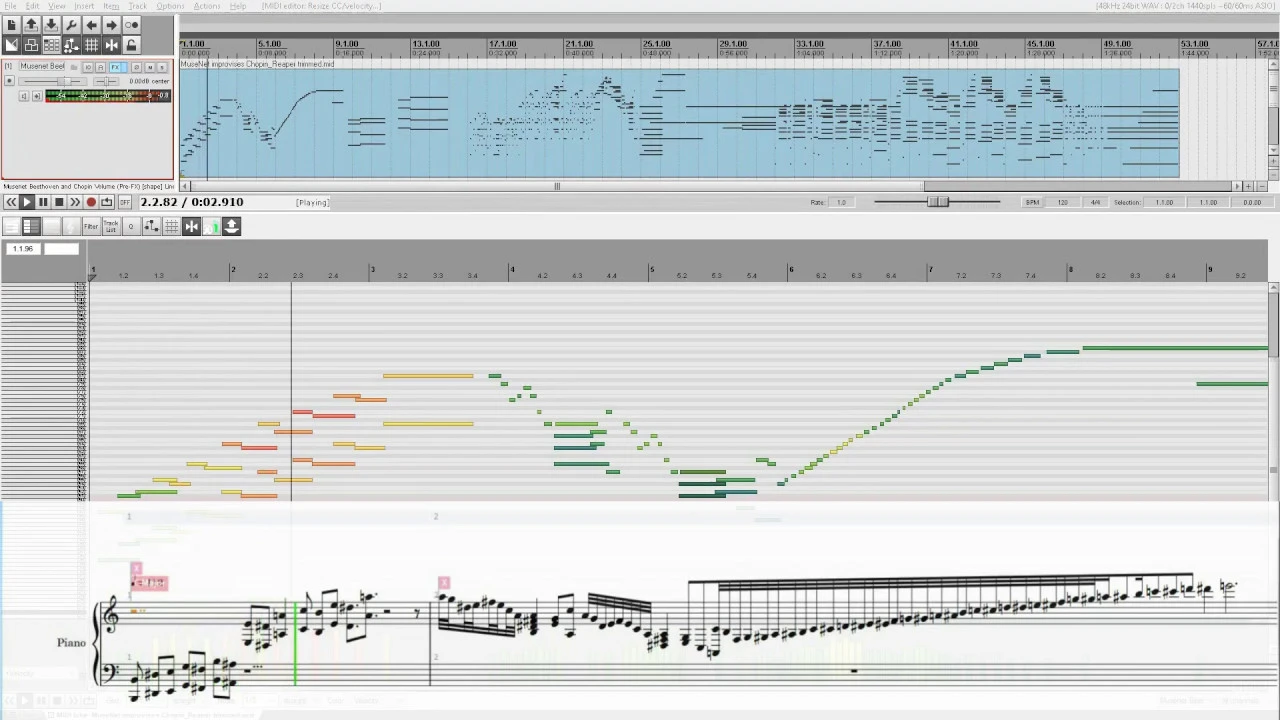Arm the track record button
The height and width of the screenshot is (720, 1280).
(x=9, y=80)
